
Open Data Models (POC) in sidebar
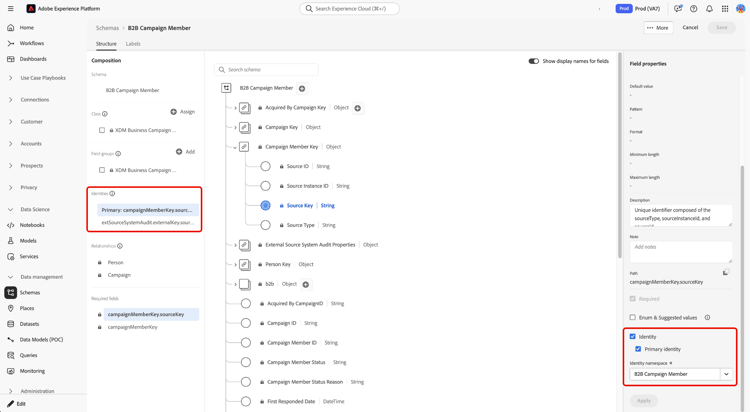[x=41, y=339]
